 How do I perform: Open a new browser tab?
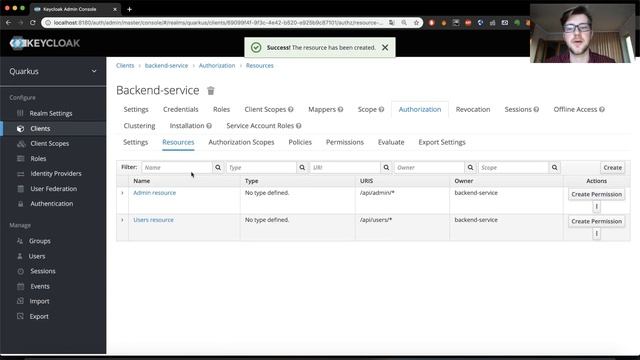[129, 9]
